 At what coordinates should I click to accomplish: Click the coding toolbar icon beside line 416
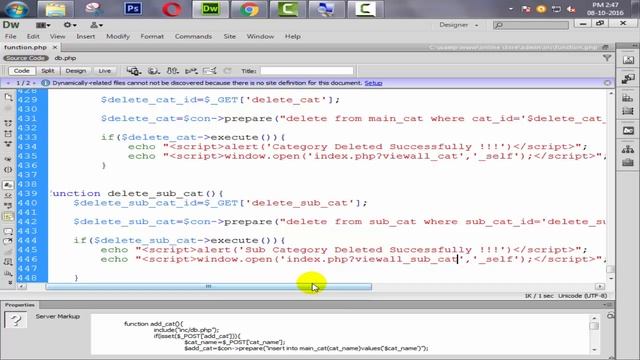tap(8, 170)
